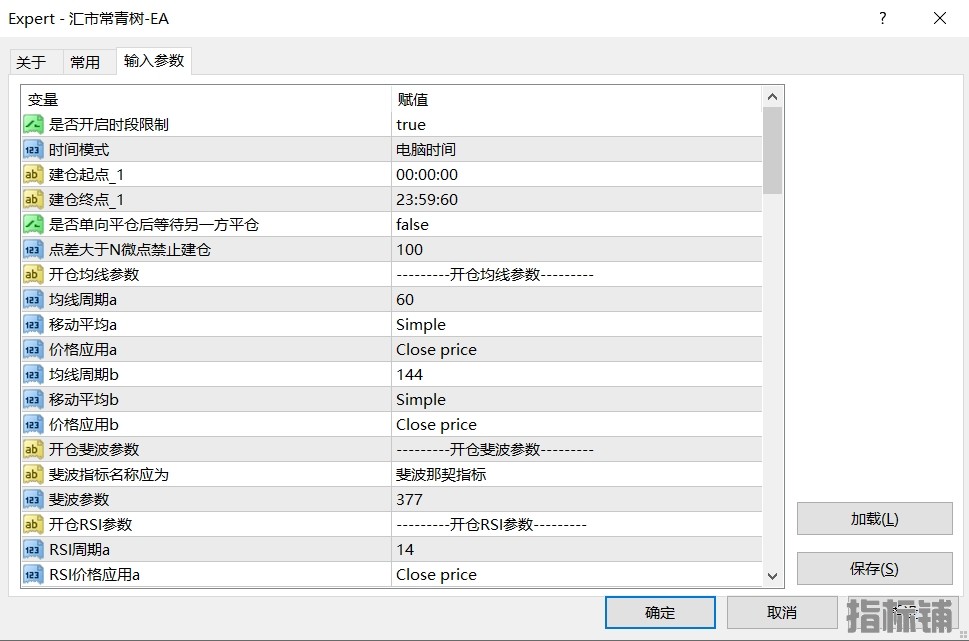Click the value 14 for RSI周期a
The height and width of the screenshot is (641, 969).
point(577,550)
